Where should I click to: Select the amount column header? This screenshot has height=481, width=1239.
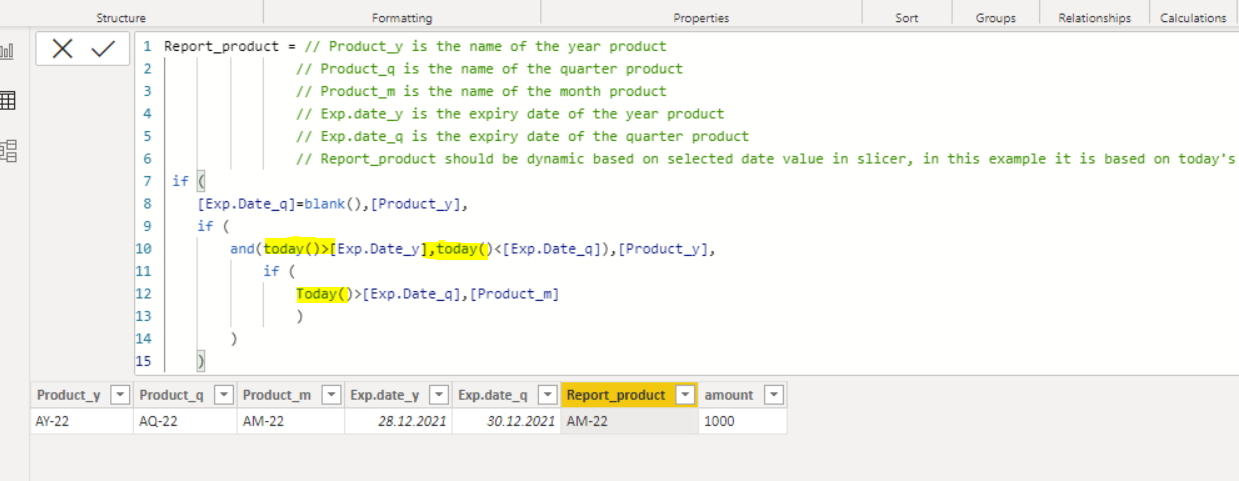pos(742,395)
